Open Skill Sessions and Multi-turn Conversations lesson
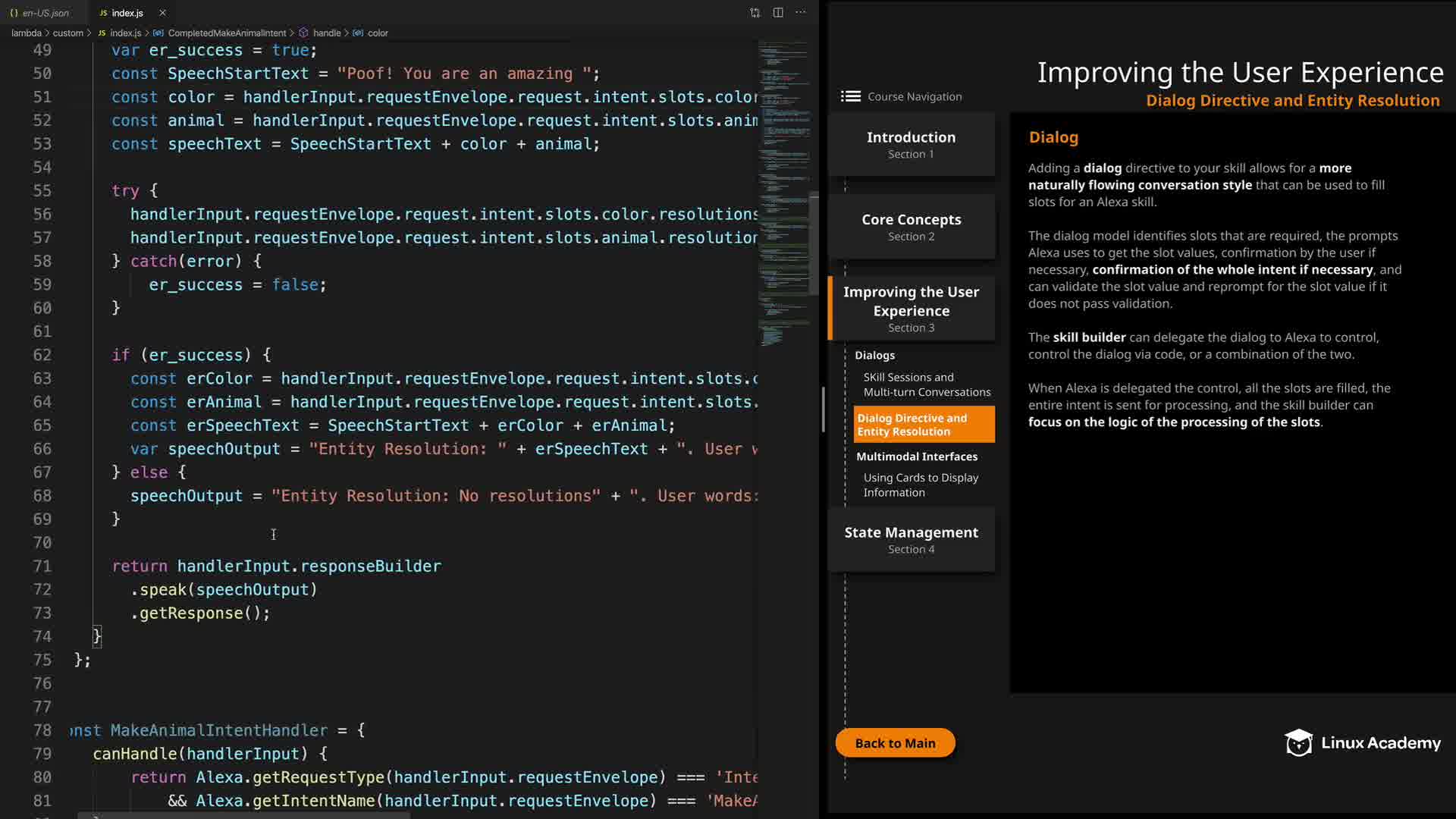 926,384
